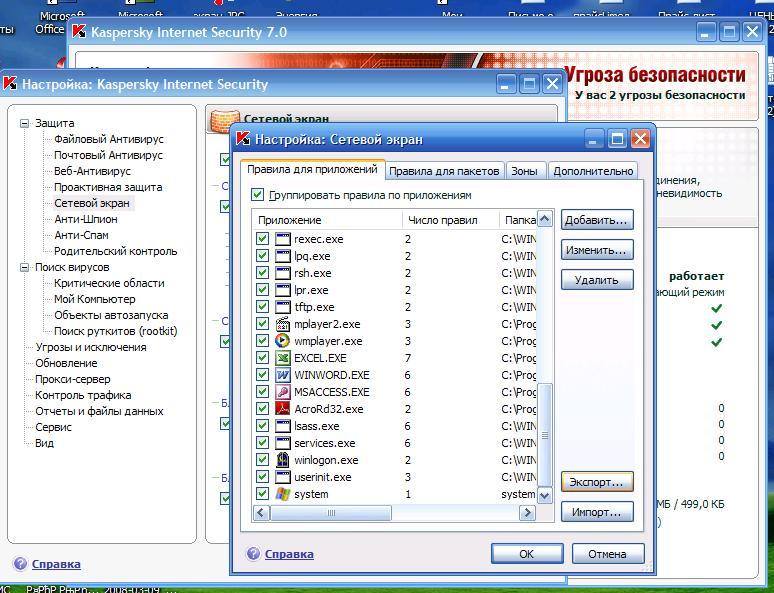Sort by Число правил column header
Image resolution: width=774 pixels, height=593 pixels.
pyautogui.click(x=451, y=220)
